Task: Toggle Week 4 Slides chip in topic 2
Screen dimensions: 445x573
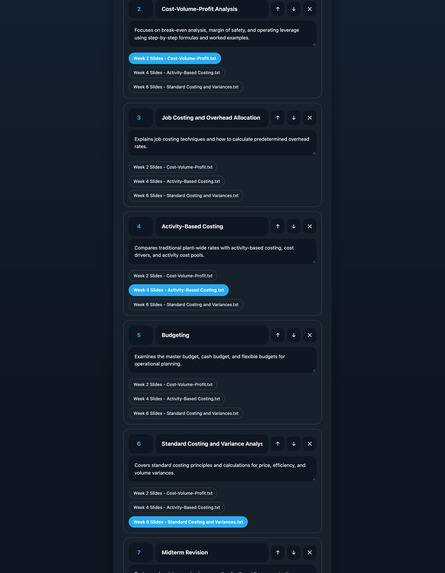Action: tap(176, 73)
